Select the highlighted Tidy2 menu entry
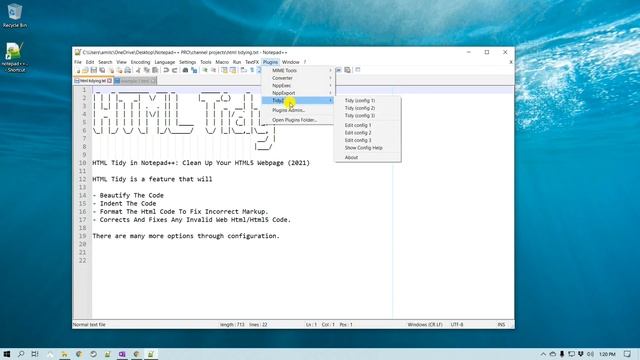This screenshot has height=360, width=640. [x=298, y=100]
